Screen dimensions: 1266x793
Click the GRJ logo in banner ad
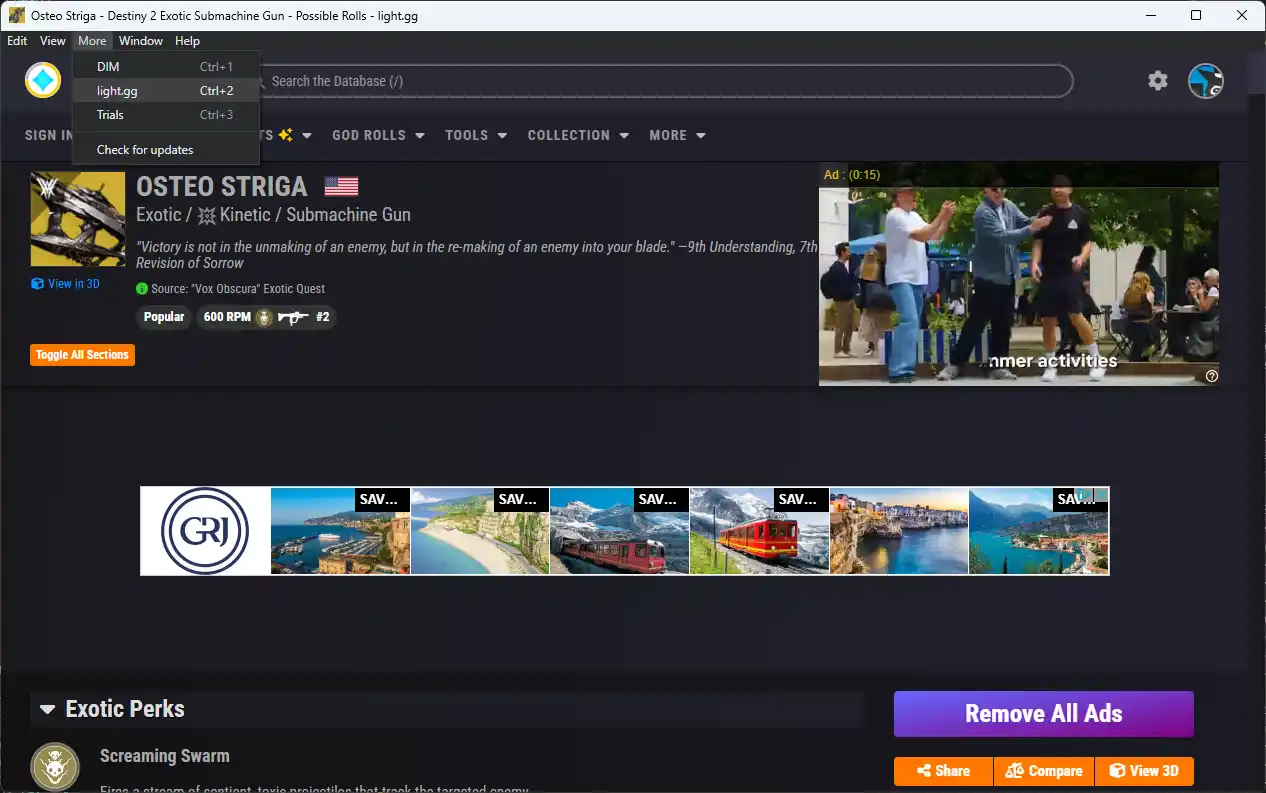pyautogui.click(x=205, y=531)
